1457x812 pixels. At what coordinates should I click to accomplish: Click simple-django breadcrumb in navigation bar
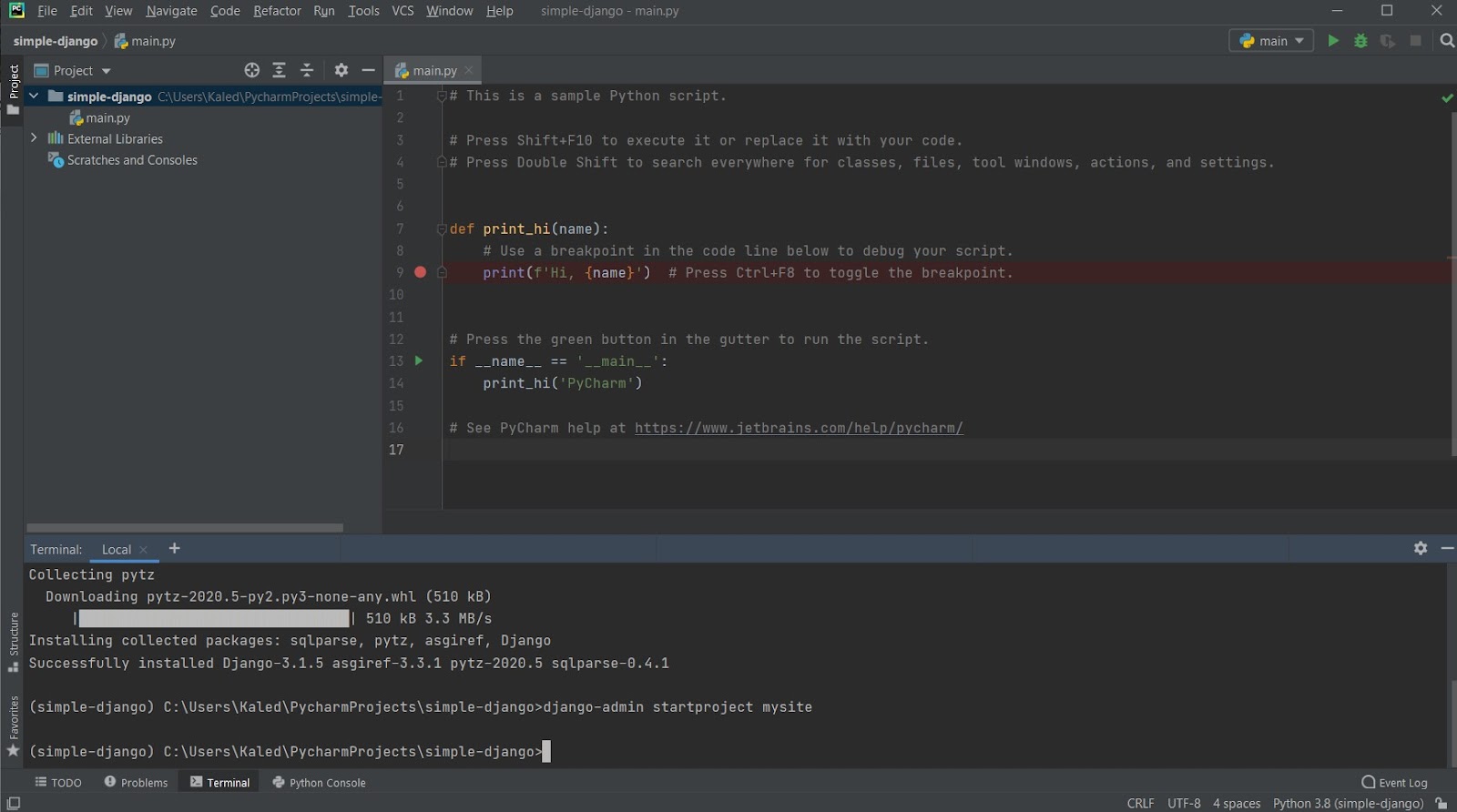coord(55,41)
